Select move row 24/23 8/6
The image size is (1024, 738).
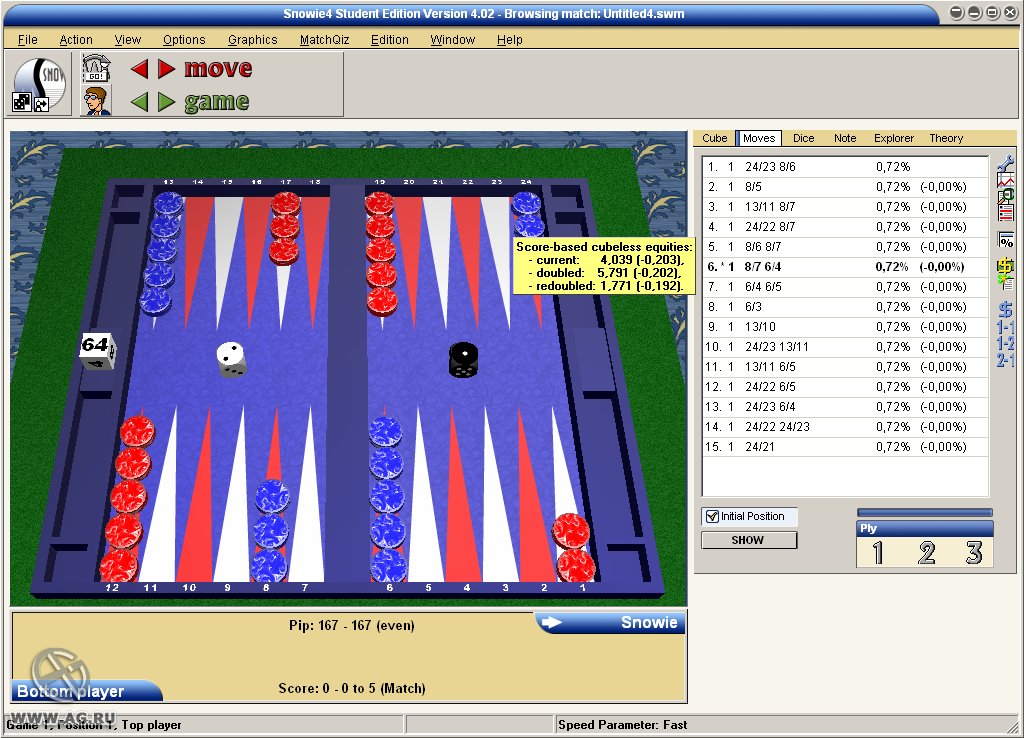(845, 167)
